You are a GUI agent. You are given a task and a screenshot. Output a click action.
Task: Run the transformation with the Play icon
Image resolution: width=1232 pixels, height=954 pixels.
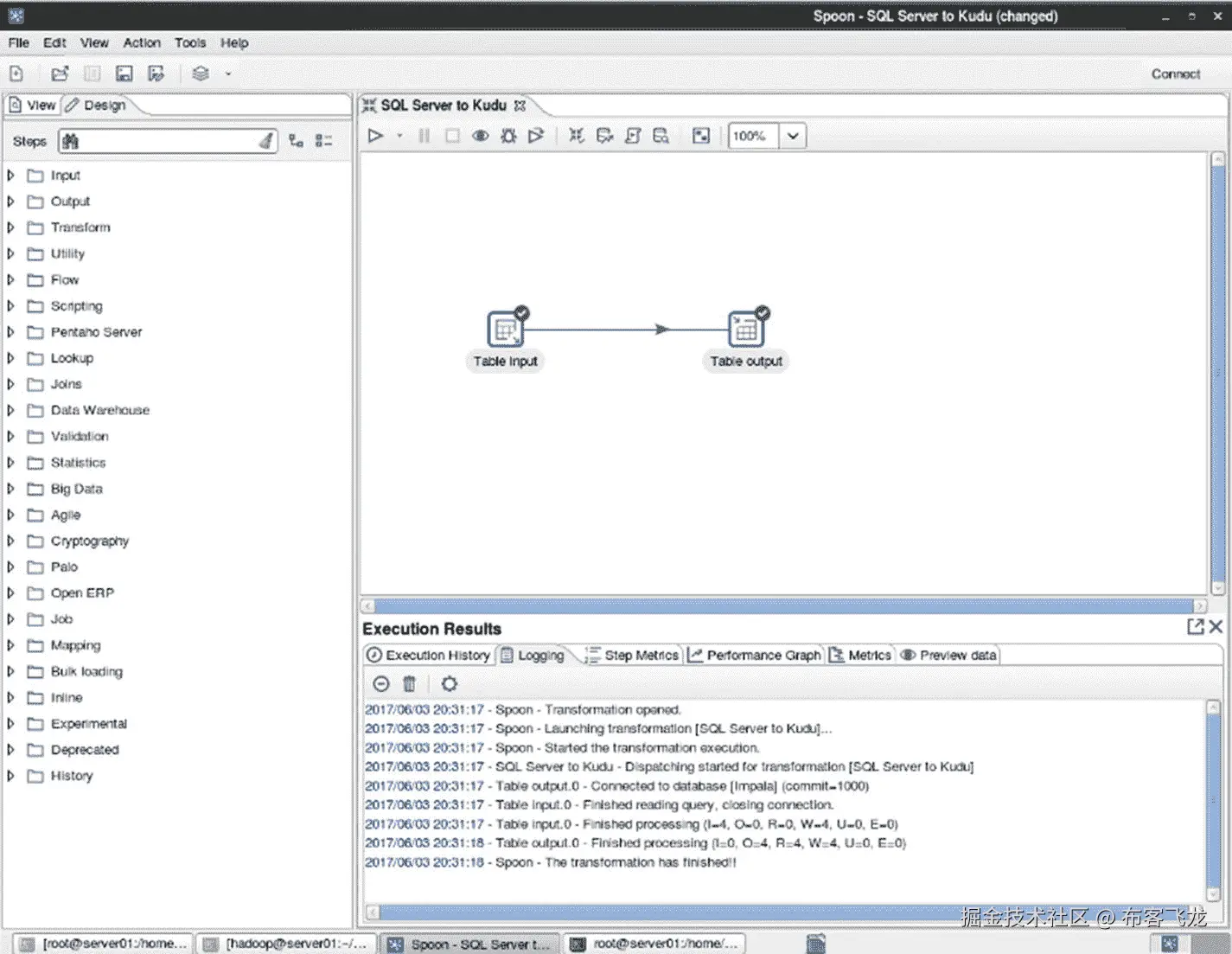pyautogui.click(x=376, y=135)
